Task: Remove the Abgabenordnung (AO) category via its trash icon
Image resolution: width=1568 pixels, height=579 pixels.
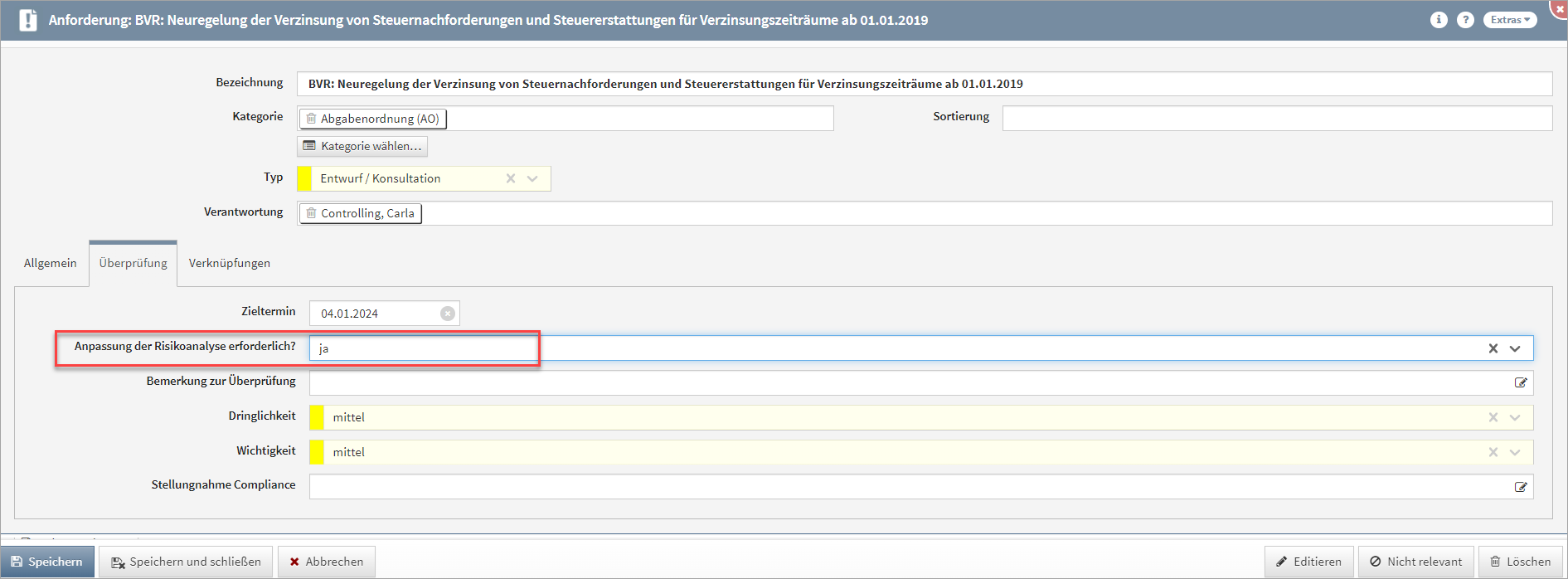Action: tap(311, 119)
